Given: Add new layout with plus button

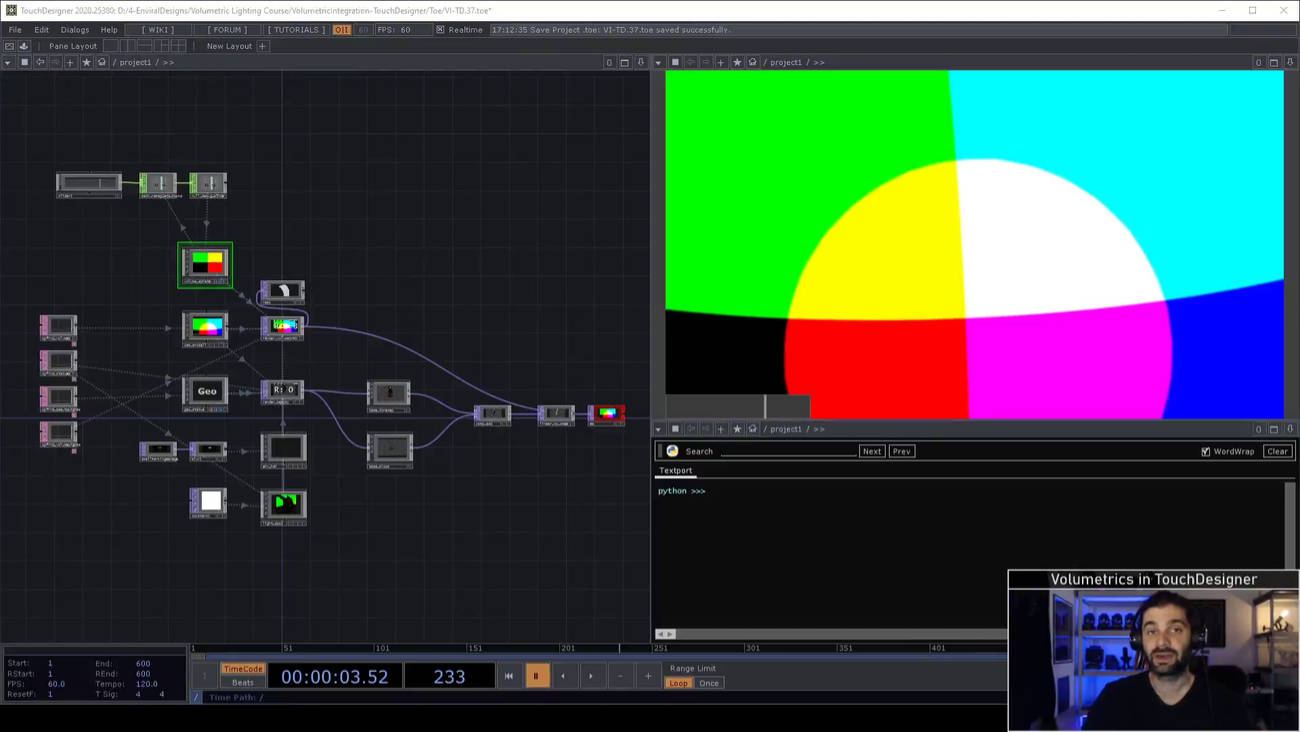Looking at the screenshot, I should click(263, 46).
